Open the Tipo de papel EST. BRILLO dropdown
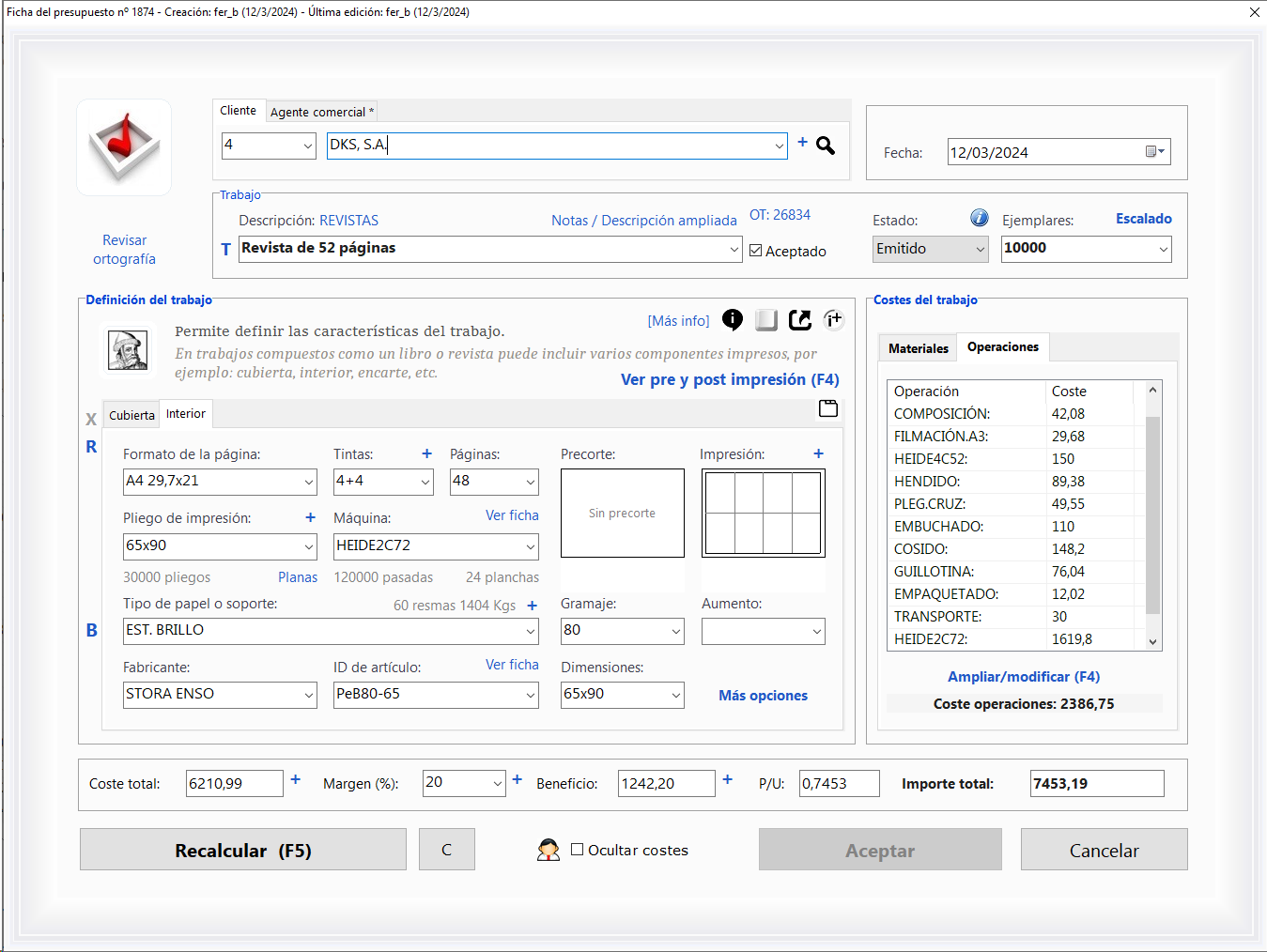 (531, 632)
